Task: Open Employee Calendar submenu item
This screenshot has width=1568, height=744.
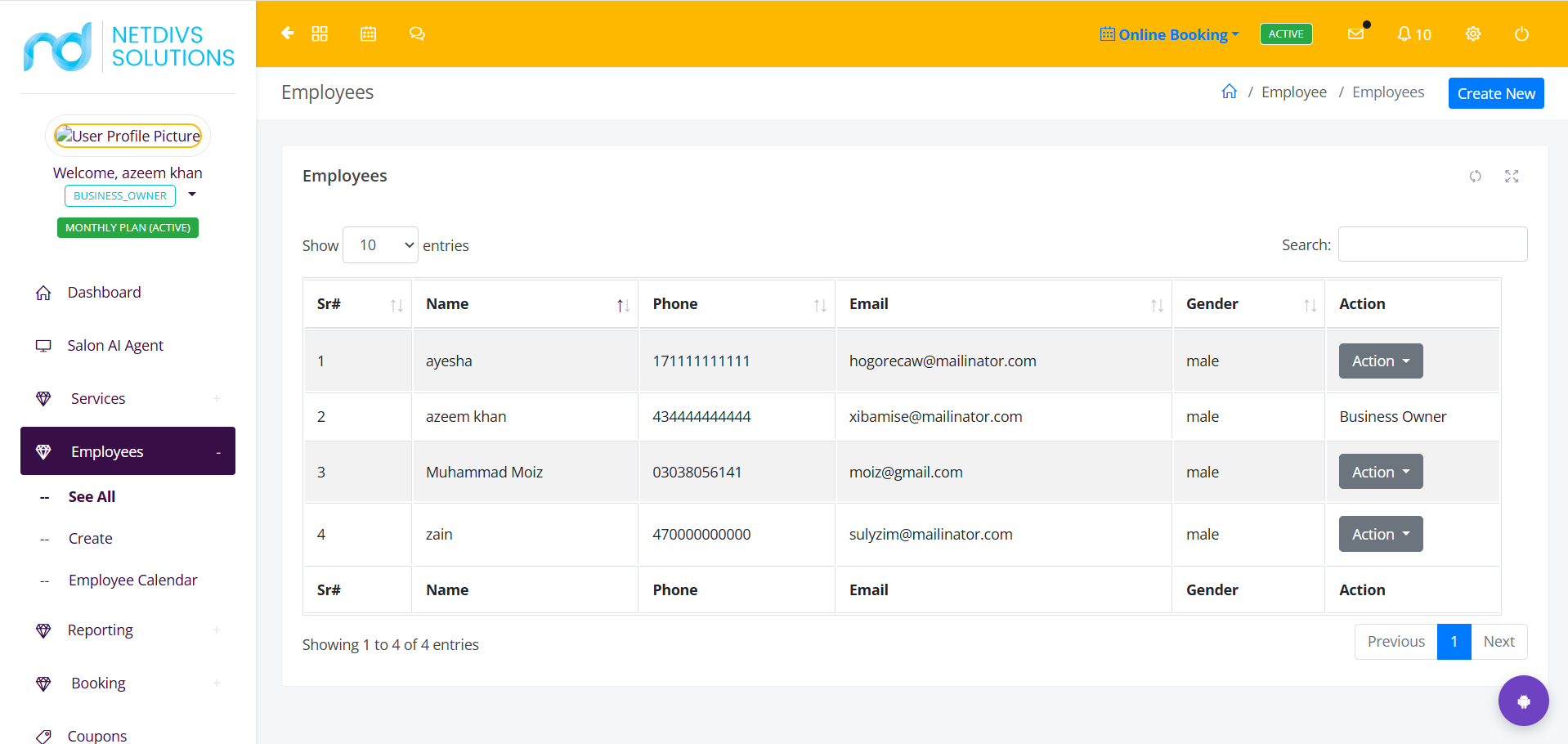Action: (x=133, y=580)
